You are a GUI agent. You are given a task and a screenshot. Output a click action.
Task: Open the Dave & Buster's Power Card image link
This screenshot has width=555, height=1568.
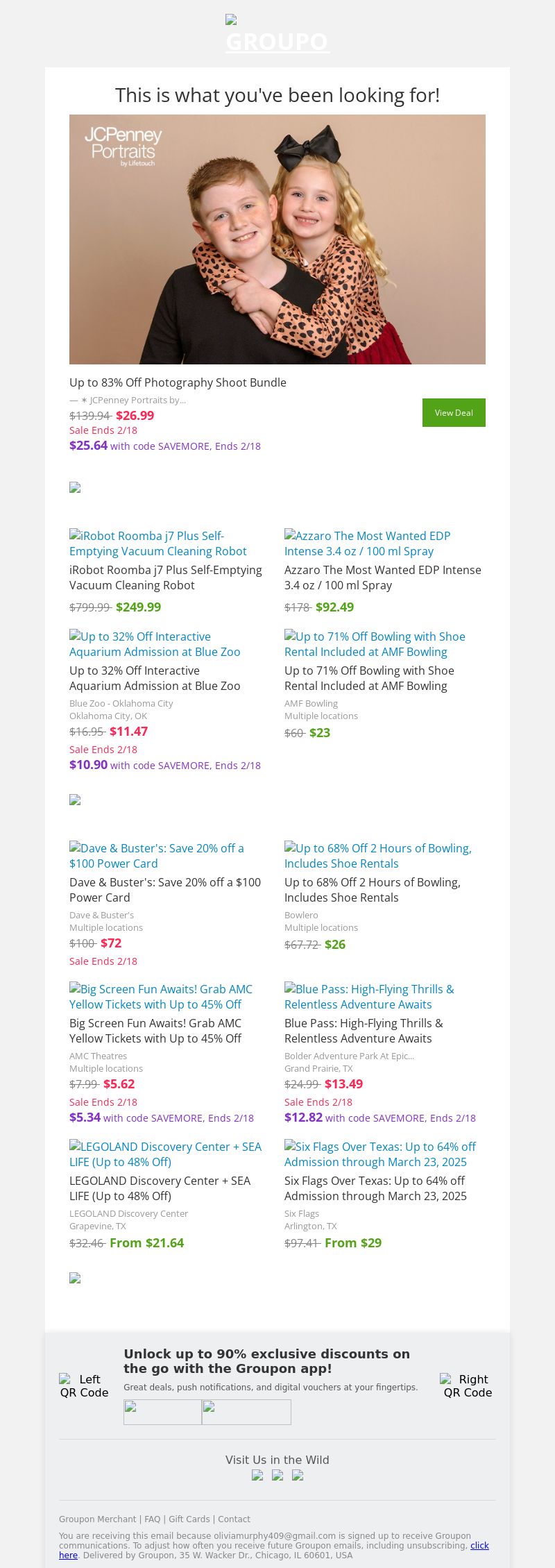click(157, 856)
